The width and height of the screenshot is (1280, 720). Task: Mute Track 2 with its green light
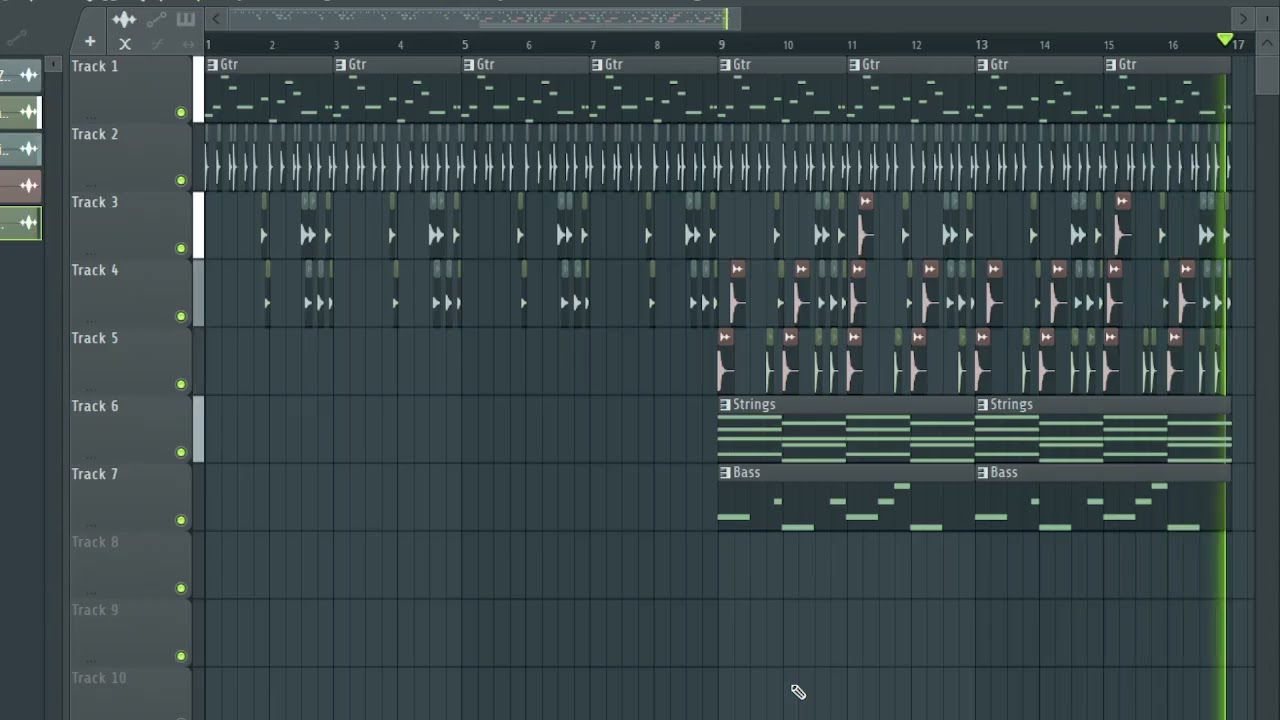181,180
